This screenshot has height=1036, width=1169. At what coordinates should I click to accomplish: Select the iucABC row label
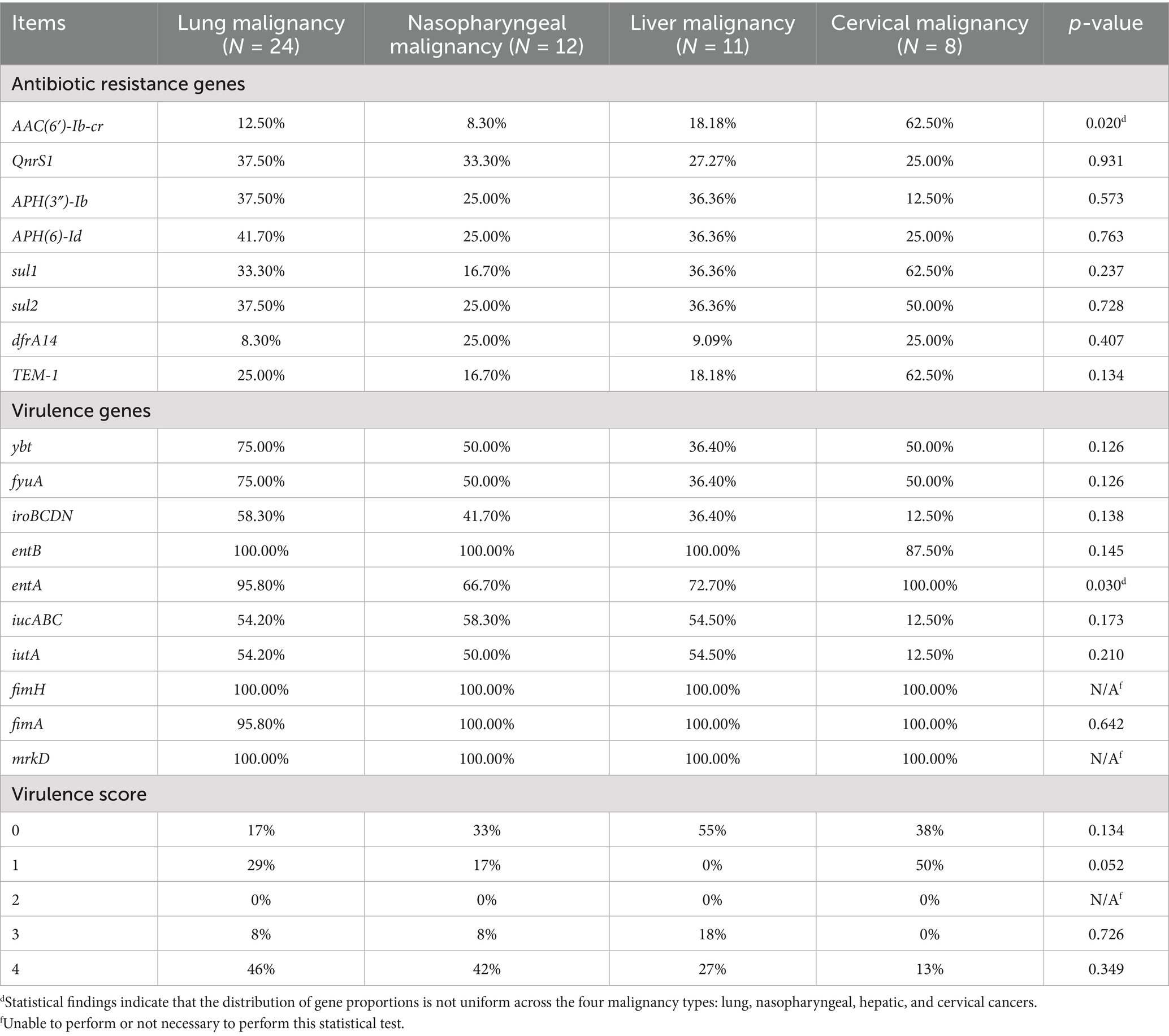tap(37, 621)
